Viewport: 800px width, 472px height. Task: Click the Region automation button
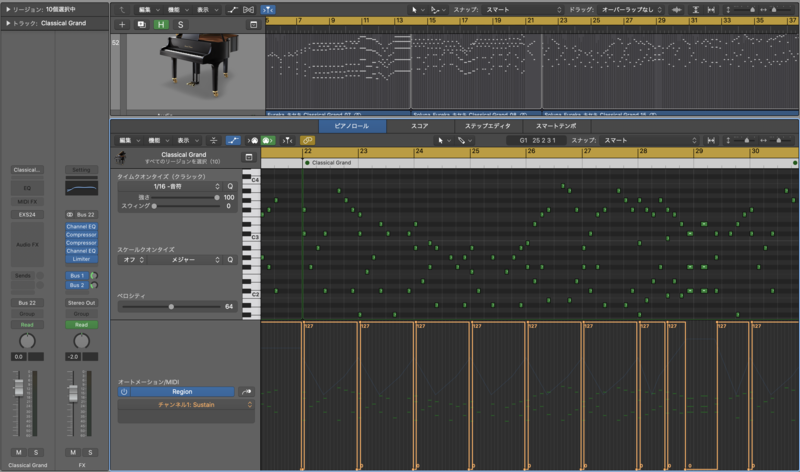(182, 392)
